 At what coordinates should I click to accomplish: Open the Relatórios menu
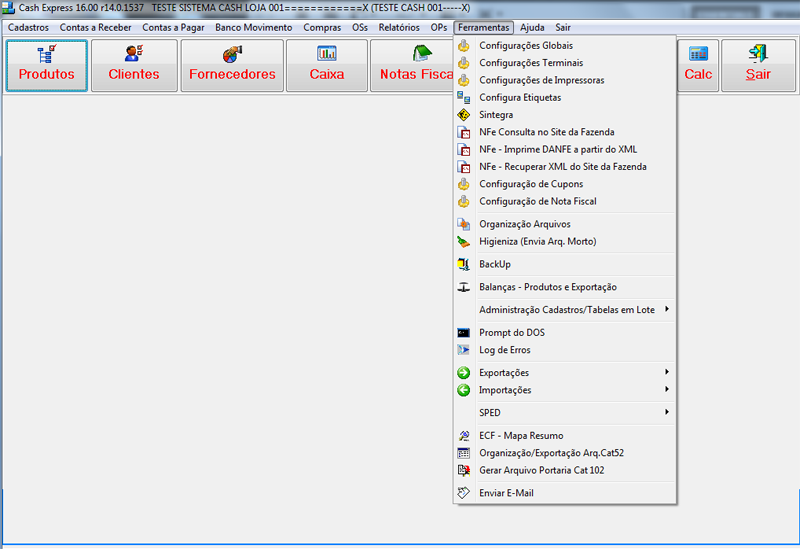coord(399,28)
